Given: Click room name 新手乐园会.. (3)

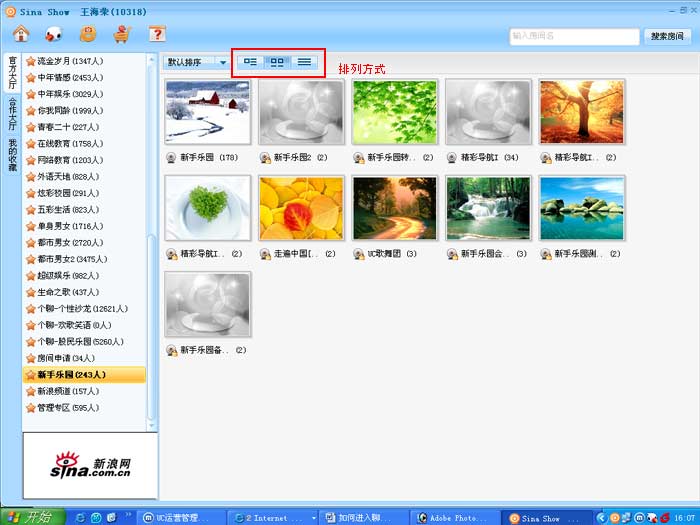Looking at the screenshot, I should 494,254.
